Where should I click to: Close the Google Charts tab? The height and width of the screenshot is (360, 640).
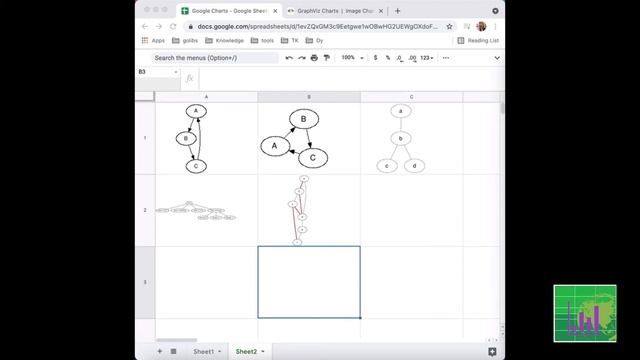275,11
